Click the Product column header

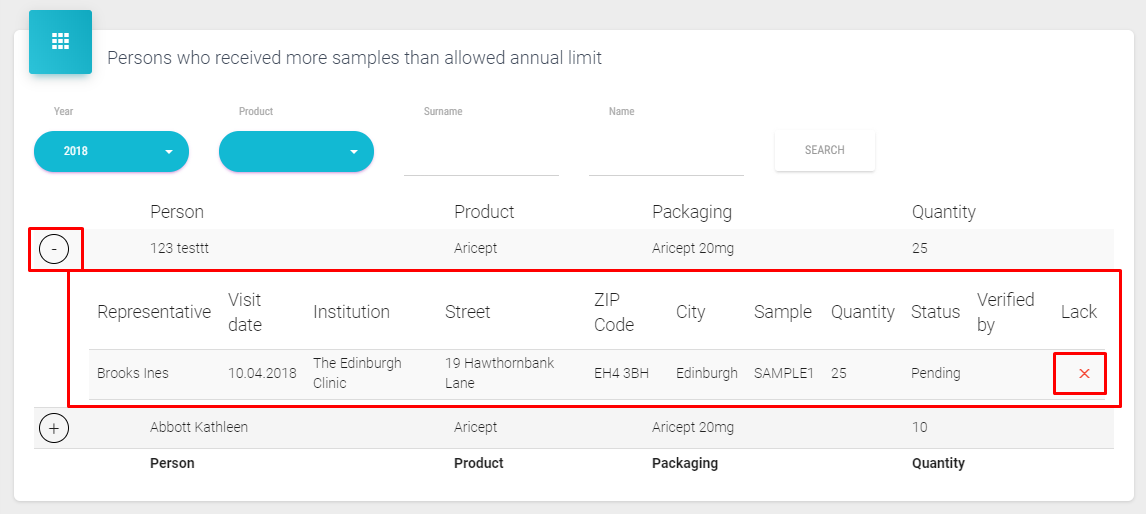484,212
